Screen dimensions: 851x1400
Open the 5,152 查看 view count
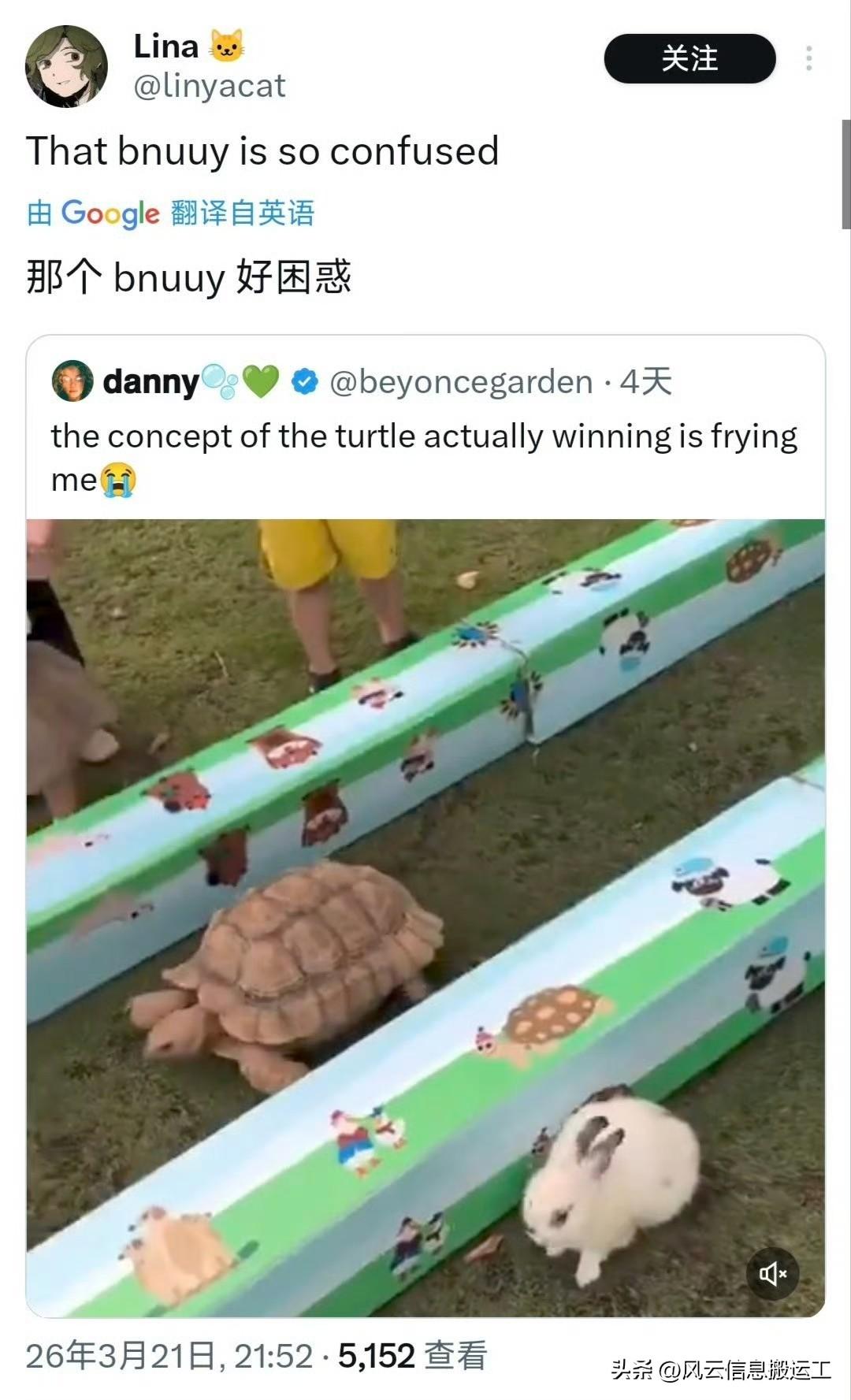[x=413, y=1356]
